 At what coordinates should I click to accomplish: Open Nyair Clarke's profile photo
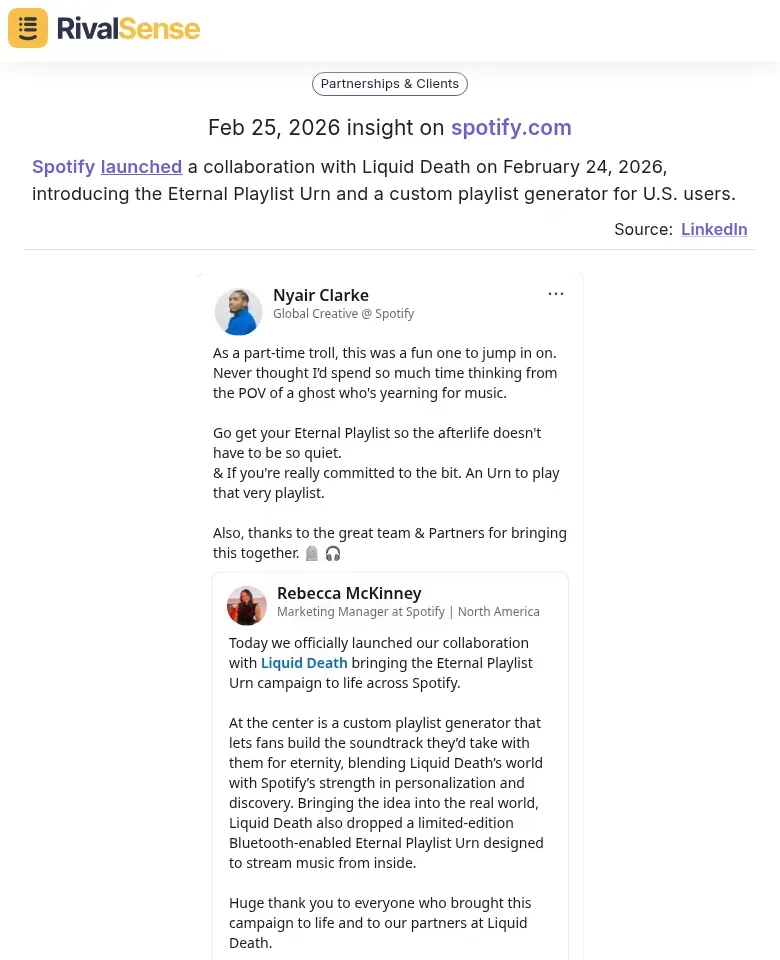(238, 311)
